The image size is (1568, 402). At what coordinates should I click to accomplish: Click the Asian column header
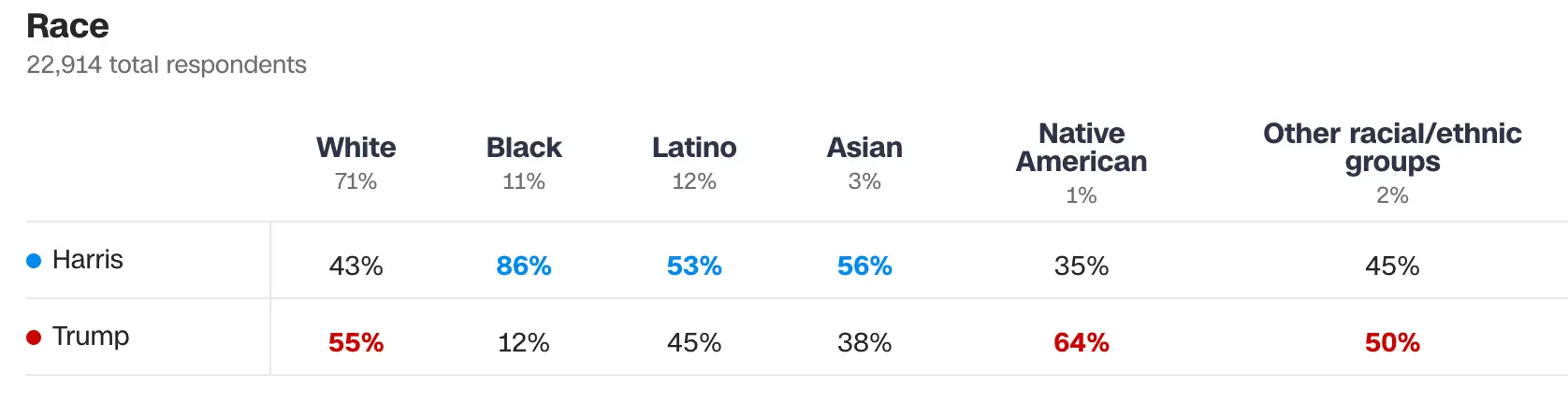[x=864, y=148]
